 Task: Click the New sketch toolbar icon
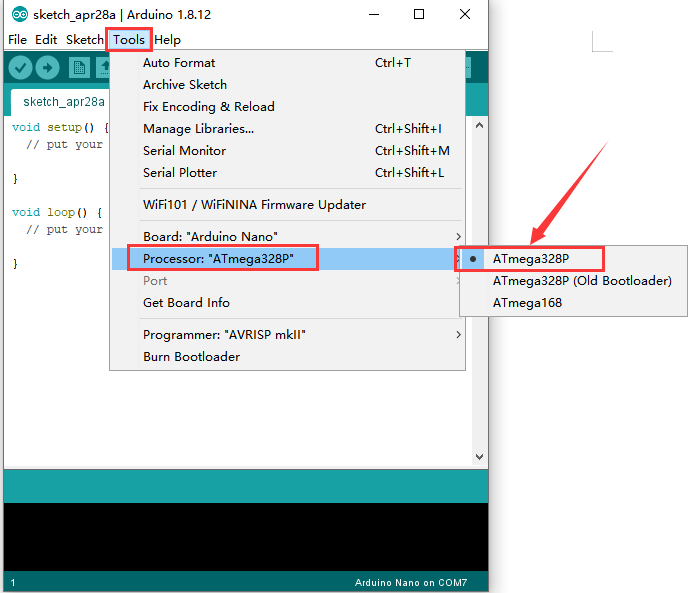click(x=79, y=68)
